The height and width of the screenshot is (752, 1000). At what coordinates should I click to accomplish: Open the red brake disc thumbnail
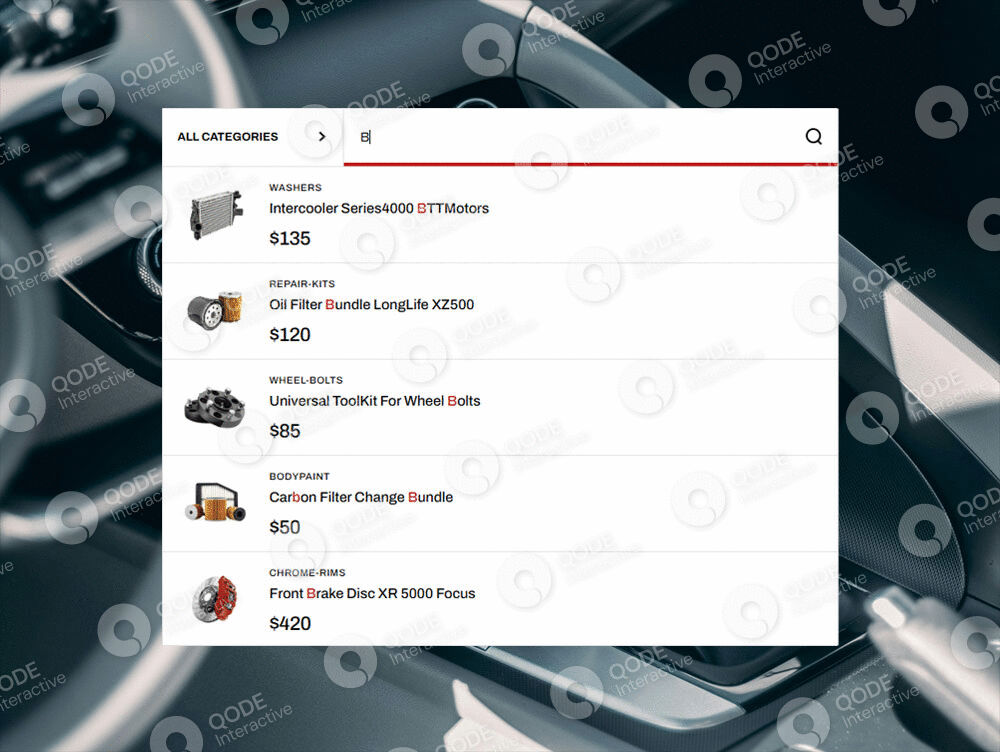coord(213,599)
